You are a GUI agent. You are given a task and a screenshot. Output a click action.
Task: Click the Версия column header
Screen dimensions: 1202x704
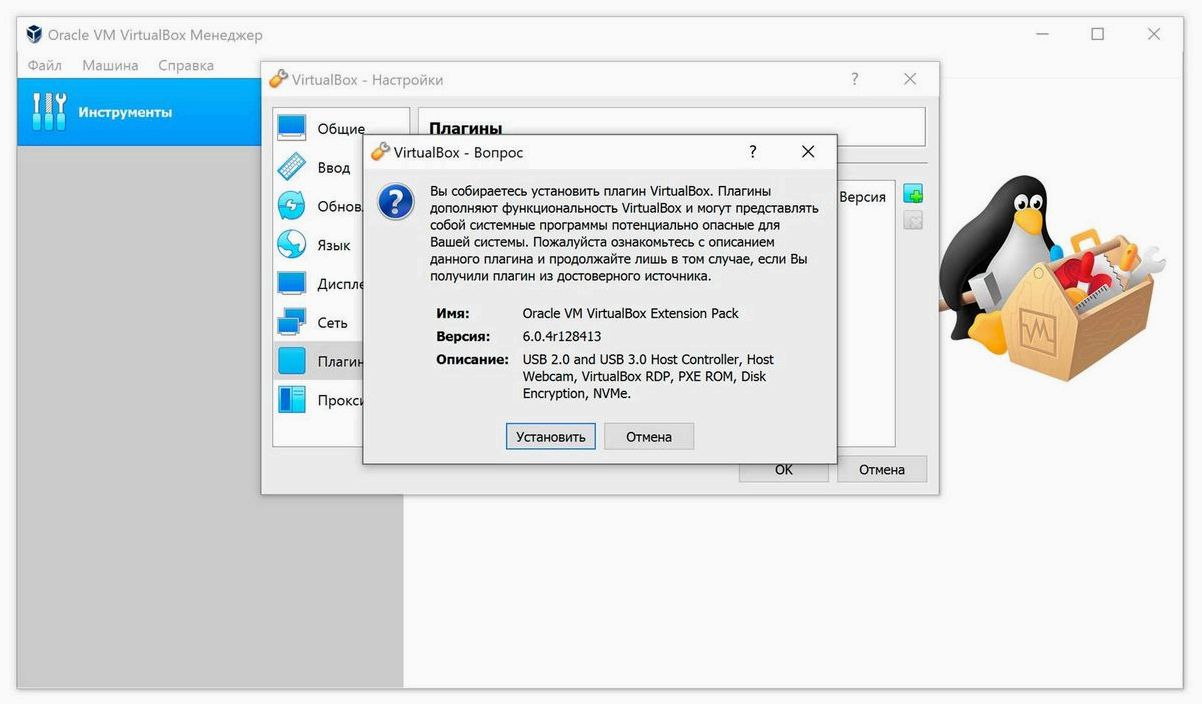[862, 197]
